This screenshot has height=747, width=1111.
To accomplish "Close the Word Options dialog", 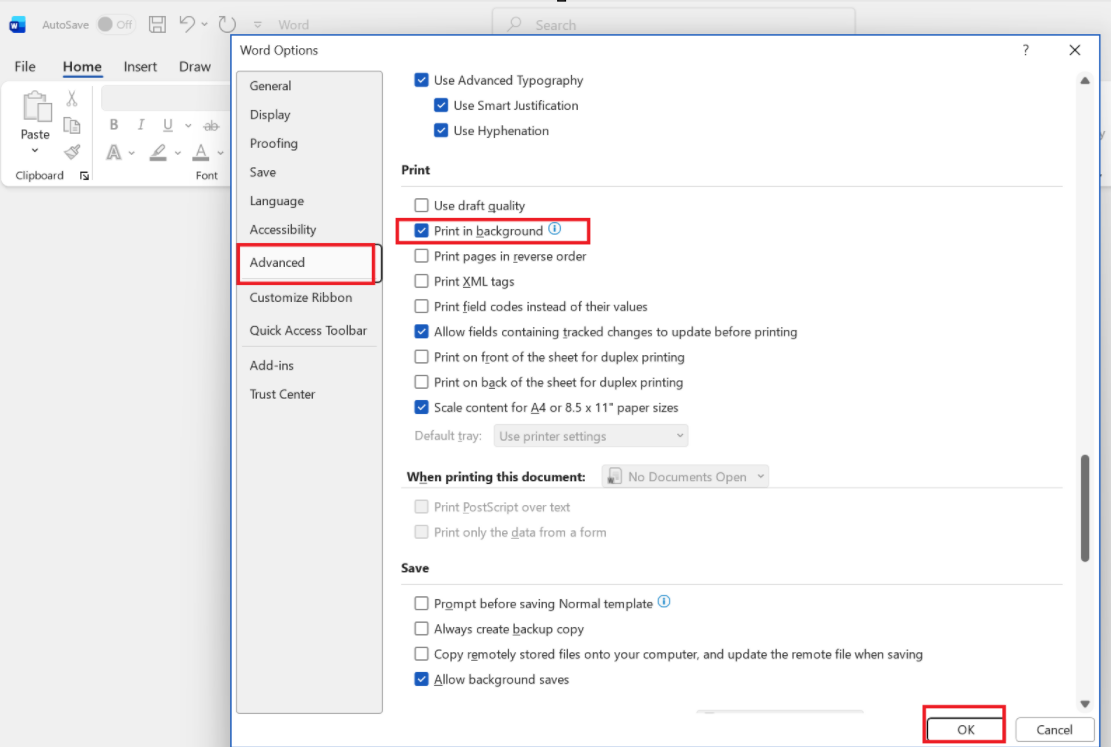I will click(1075, 50).
